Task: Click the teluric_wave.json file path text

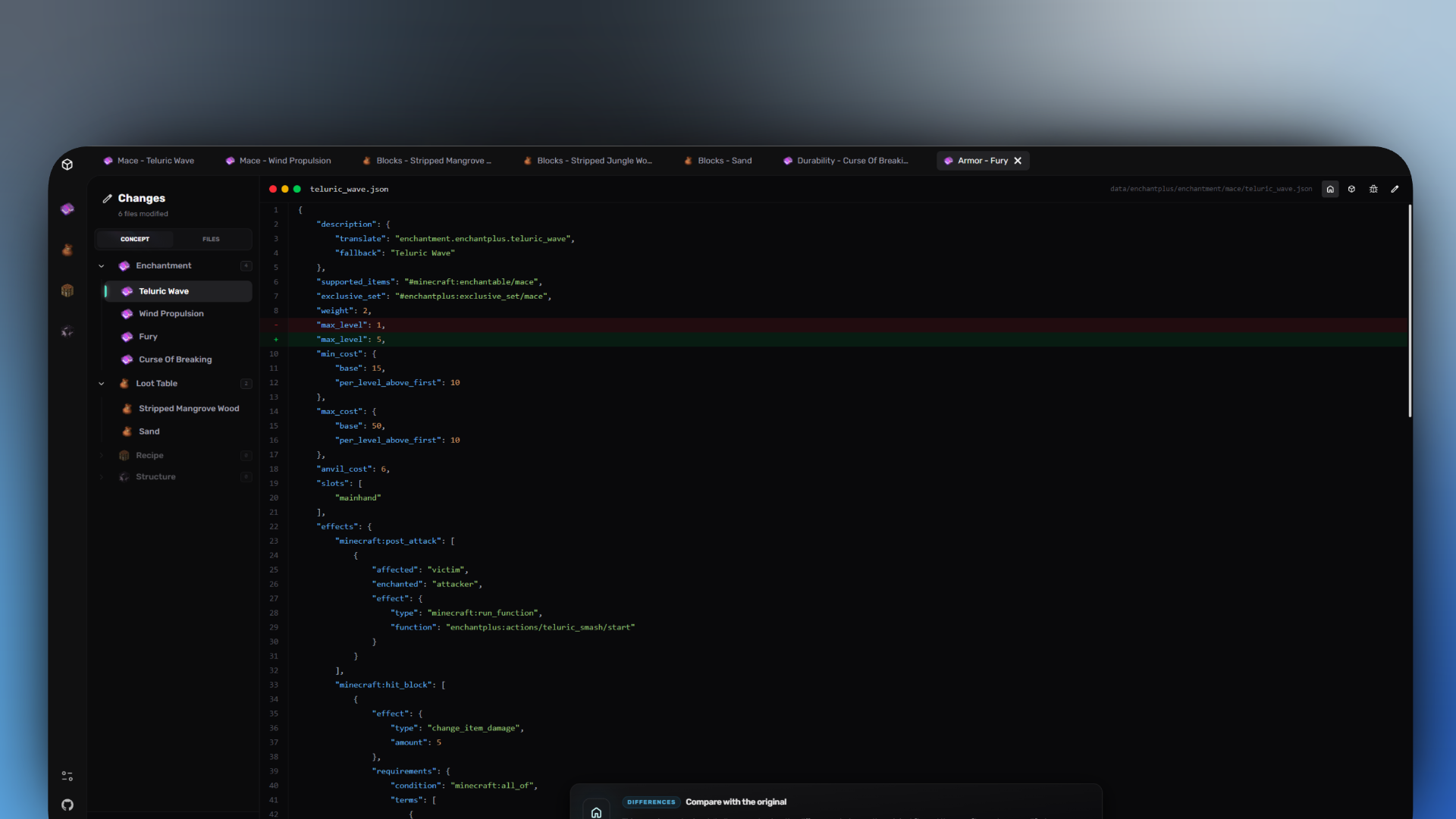Action: click(x=1211, y=189)
